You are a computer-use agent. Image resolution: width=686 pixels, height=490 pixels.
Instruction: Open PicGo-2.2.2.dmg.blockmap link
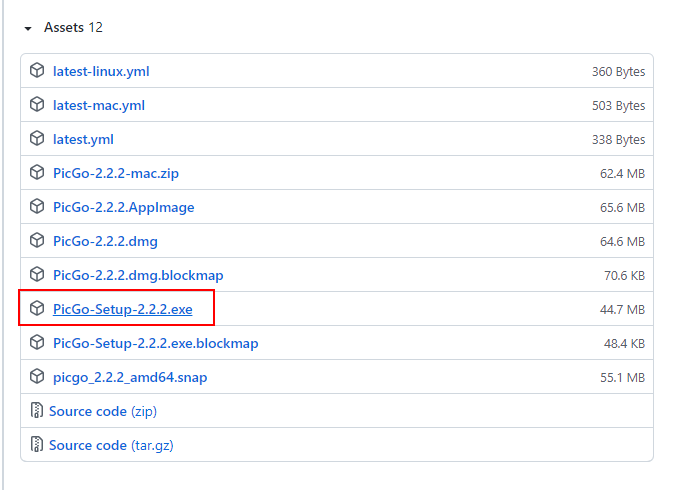(x=138, y=275)
